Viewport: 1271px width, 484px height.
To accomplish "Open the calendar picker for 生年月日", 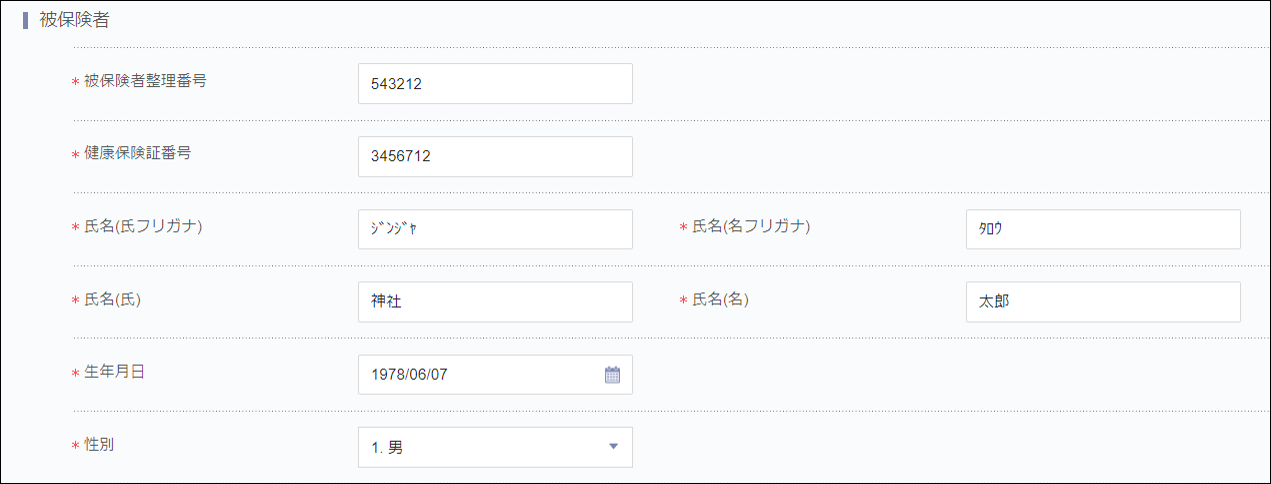I will 613,375.
